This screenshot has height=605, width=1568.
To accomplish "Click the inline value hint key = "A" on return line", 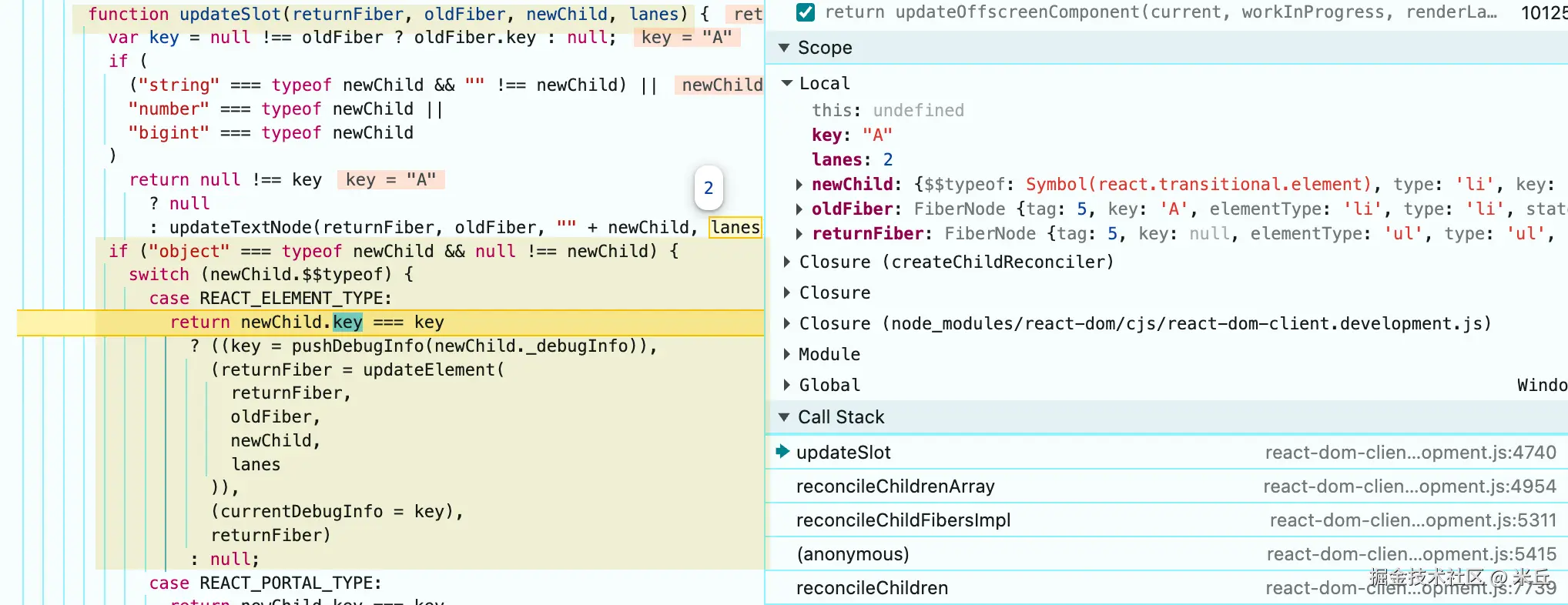I will coord(391,180).
